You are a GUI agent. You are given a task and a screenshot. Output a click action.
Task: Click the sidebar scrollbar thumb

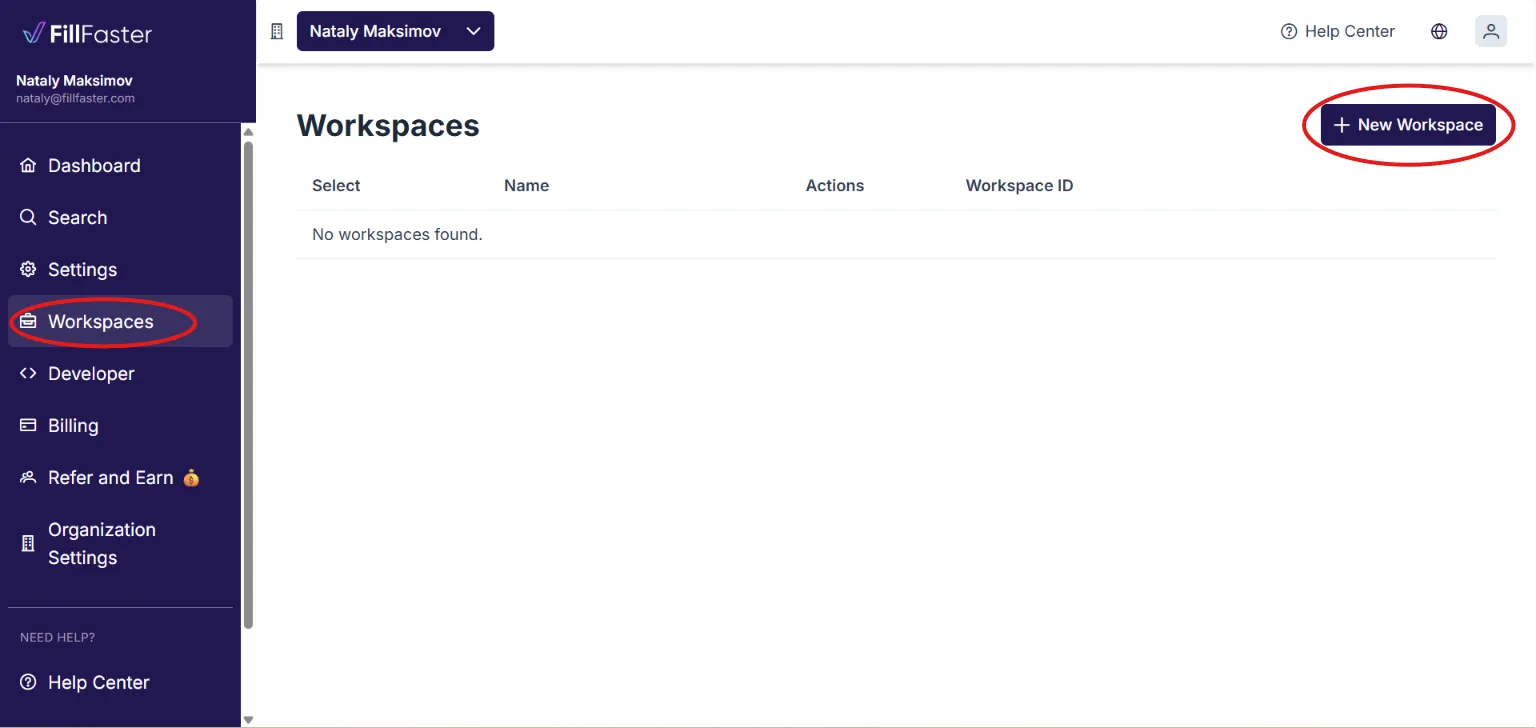[x=248, y=385]
